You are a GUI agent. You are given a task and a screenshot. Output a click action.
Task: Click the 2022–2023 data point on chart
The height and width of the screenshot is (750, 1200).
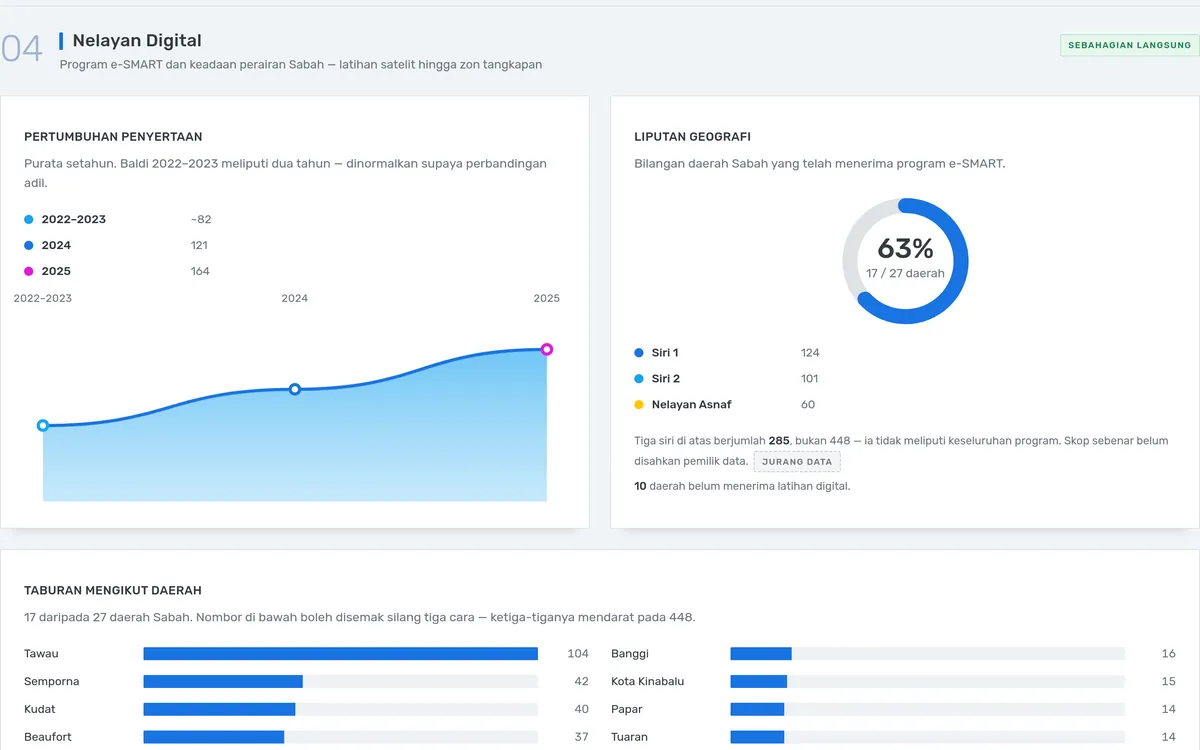point(42,425)
